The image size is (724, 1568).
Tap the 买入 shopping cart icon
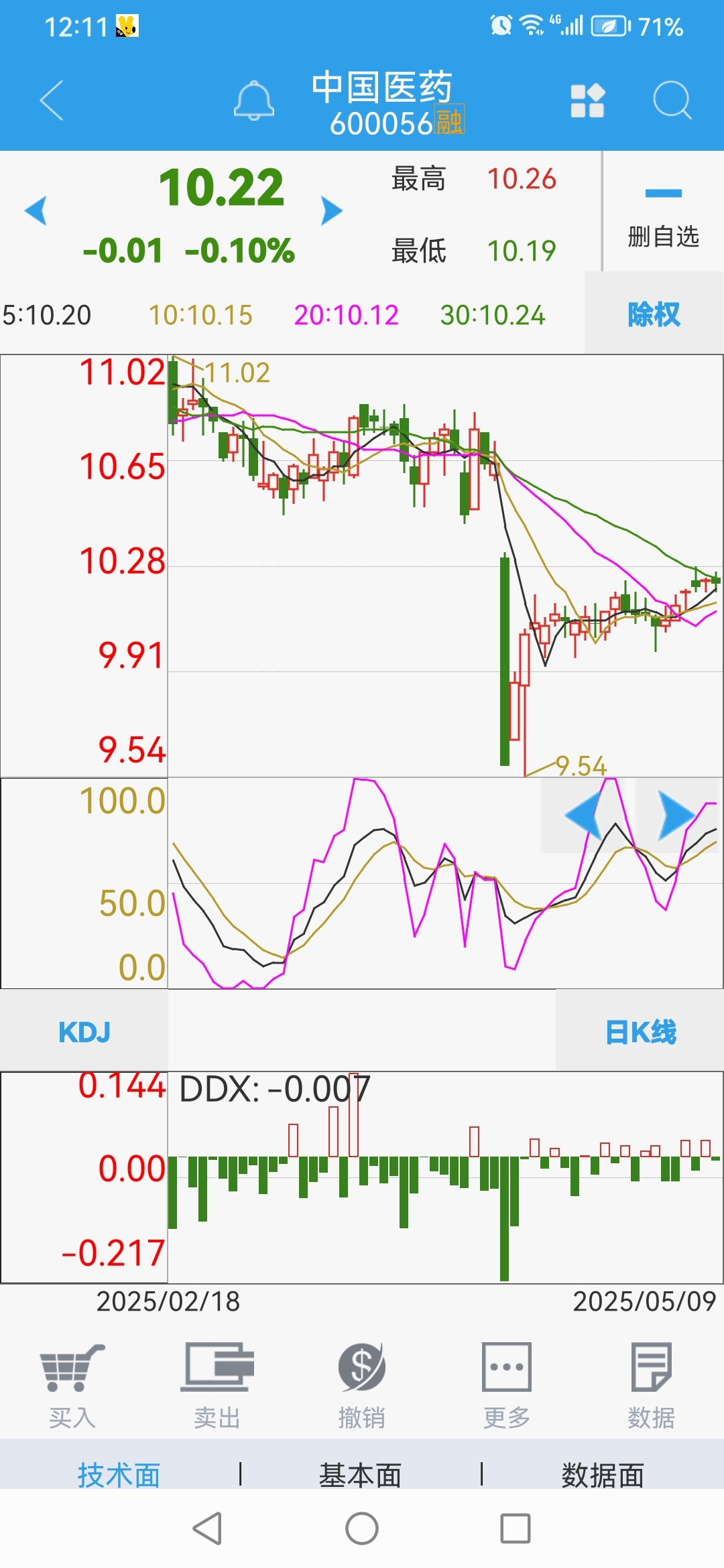[x=72, y=1368]
